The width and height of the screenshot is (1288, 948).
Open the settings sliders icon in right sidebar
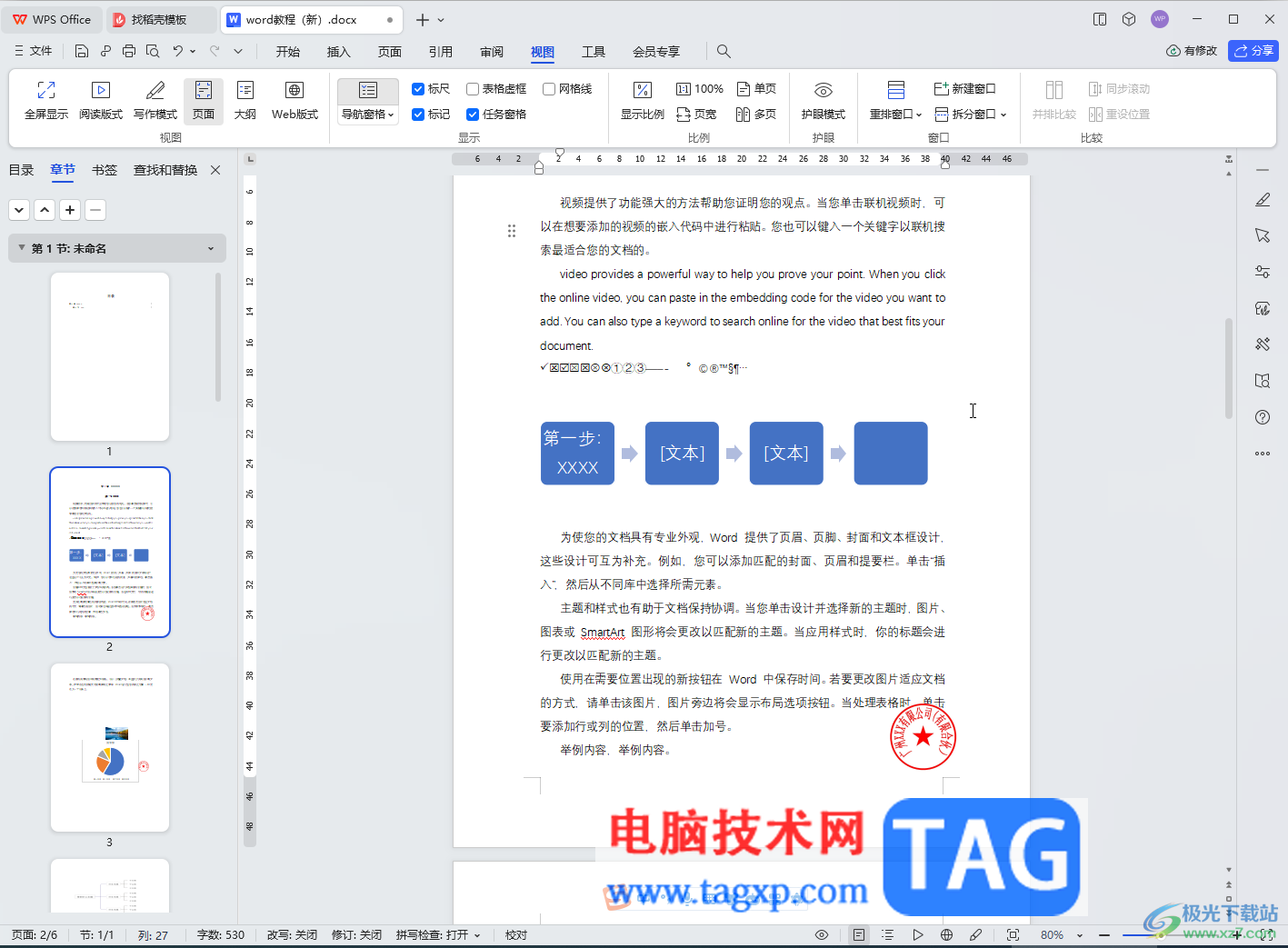pyautogui.click(x=1263, y=272)
